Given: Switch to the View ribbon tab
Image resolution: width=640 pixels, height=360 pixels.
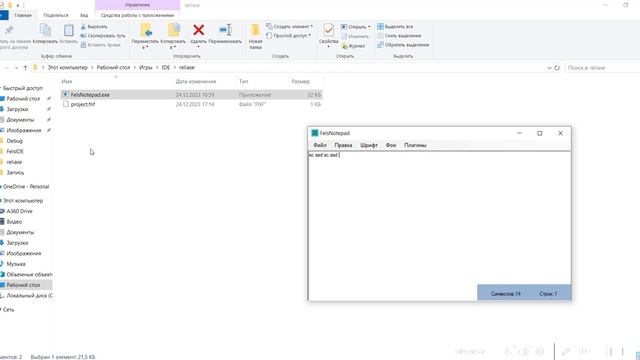Looking at the screenshot, I should click(x=84, y=15).
